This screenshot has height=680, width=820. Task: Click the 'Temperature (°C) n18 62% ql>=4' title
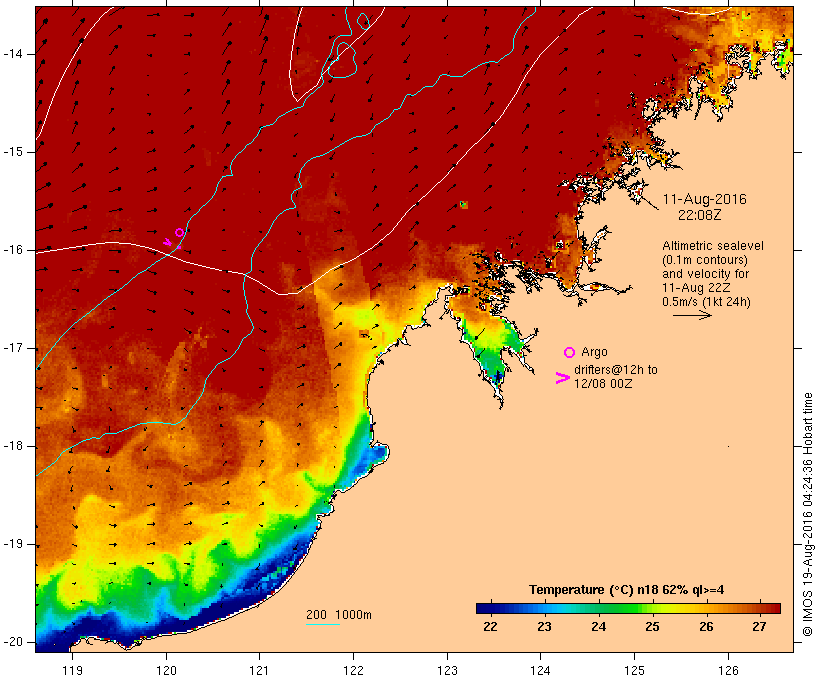tap(627, 590)
